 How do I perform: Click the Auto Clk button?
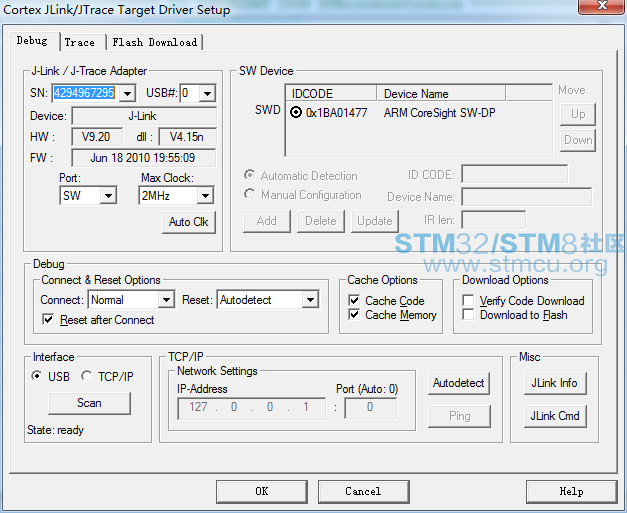pos(189,222)
